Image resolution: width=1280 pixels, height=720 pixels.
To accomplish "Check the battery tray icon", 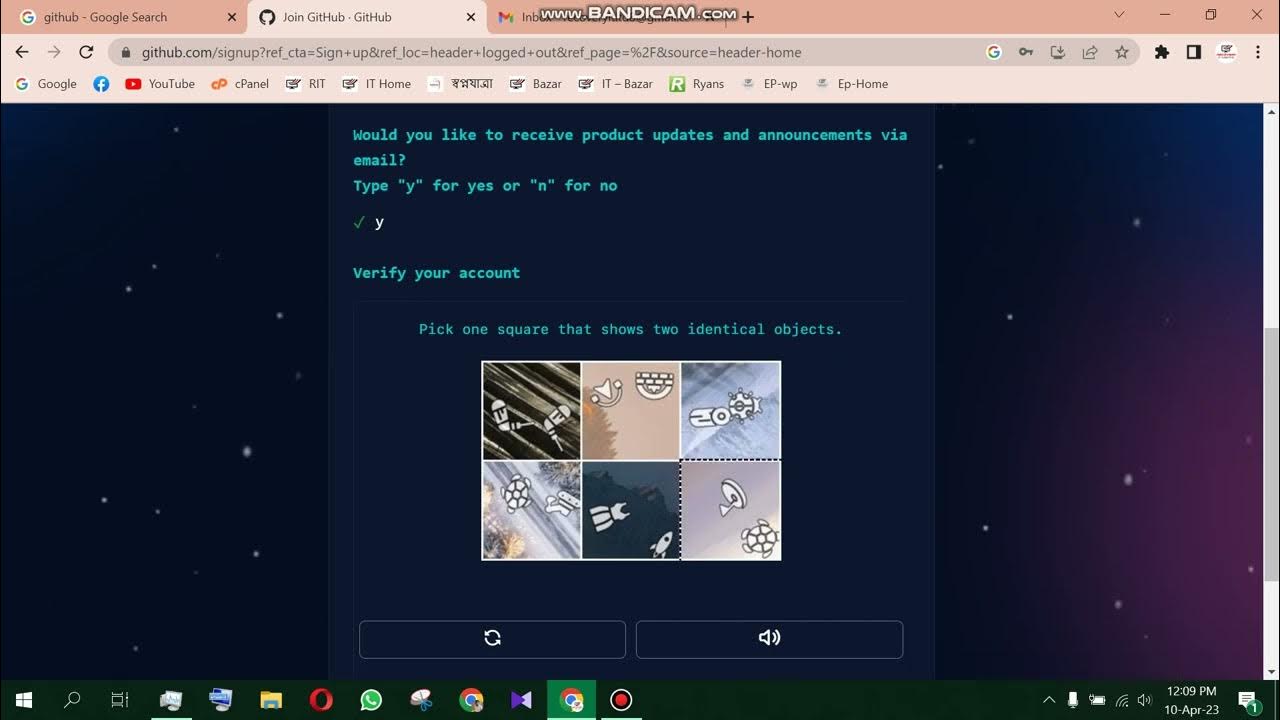I will click(1097, 700).
